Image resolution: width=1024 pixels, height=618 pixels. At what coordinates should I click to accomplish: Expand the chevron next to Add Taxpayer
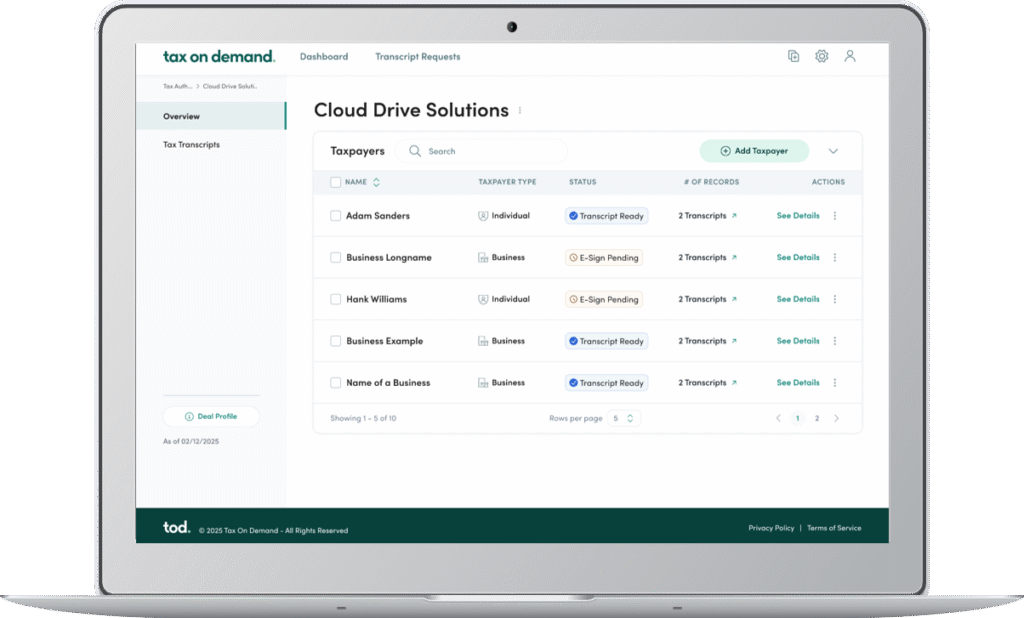click(833, 151)
